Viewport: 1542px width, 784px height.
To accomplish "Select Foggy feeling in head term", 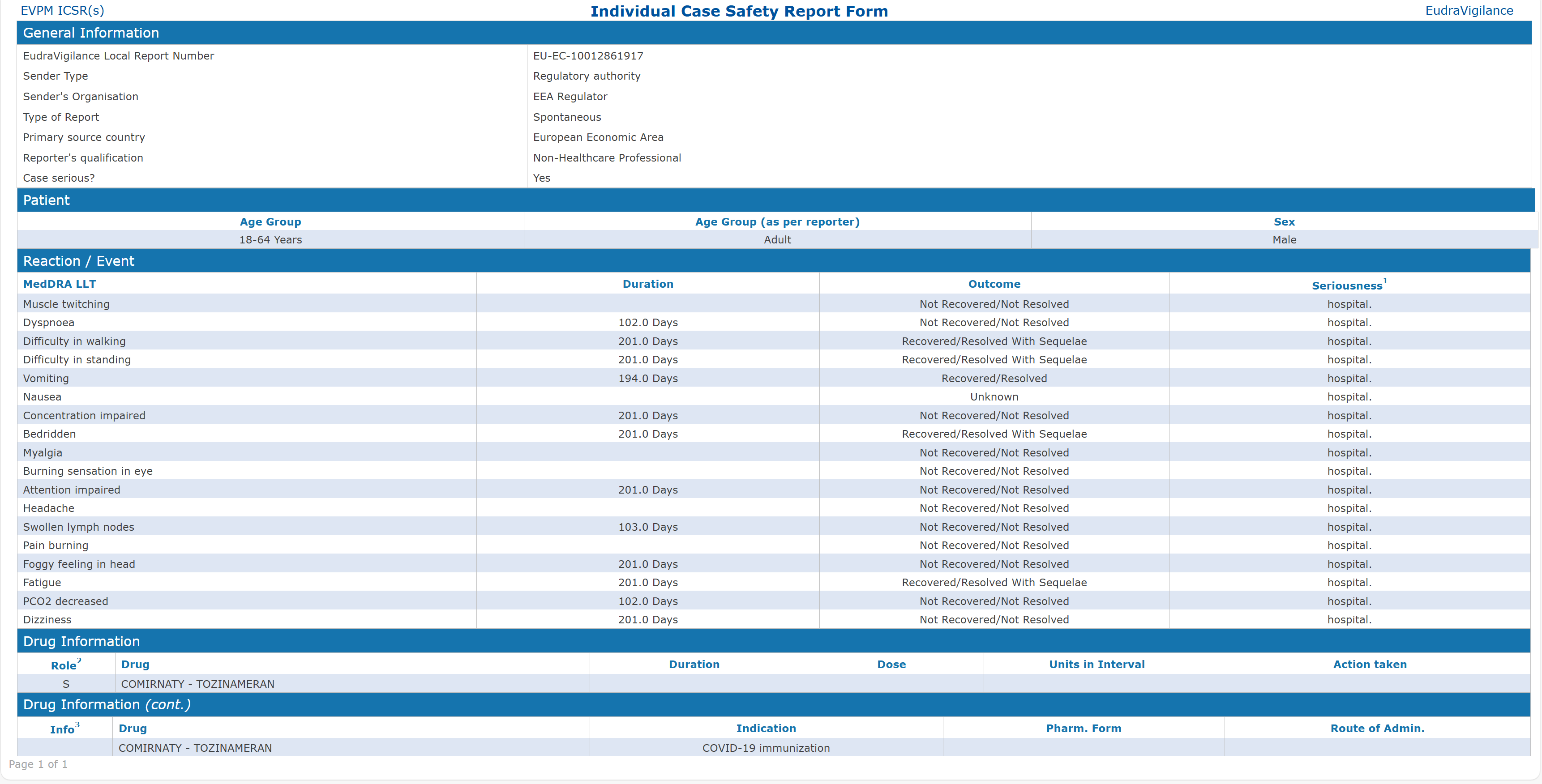I will click(x=79, y=564).
